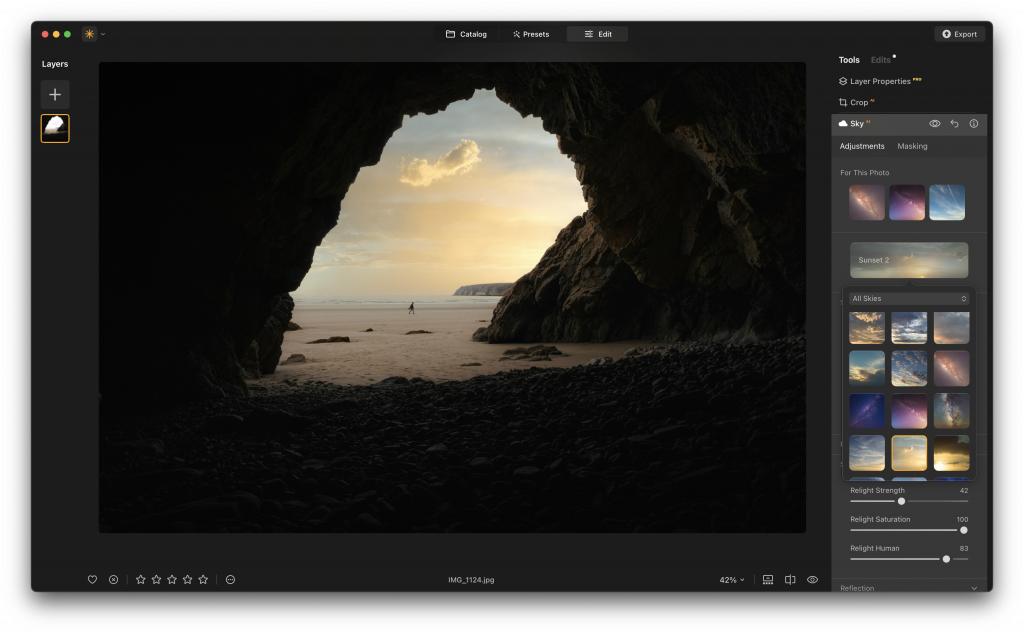Switch to the Edits panel tab
The image size is (1024, 633).
tap(880, 60)
